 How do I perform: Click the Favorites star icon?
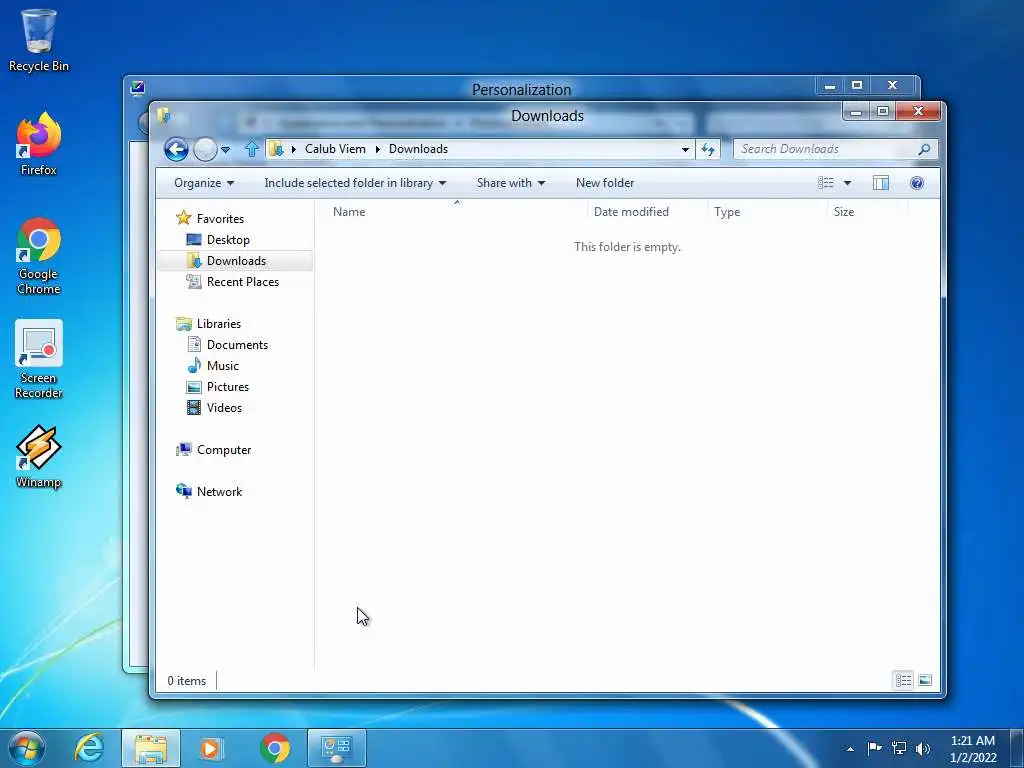[x=184, y=218]
